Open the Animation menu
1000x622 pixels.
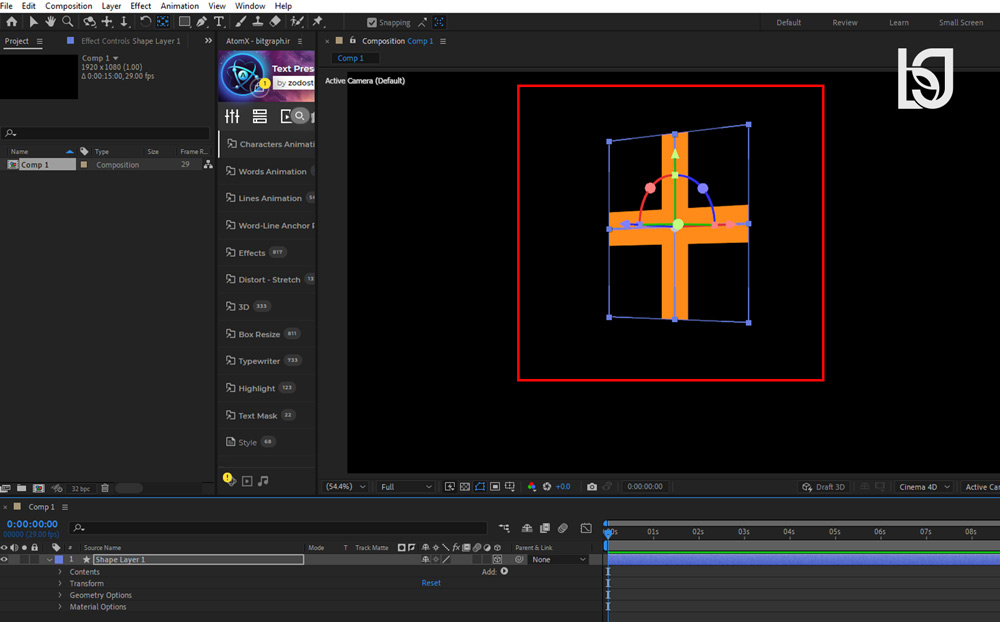179,6
